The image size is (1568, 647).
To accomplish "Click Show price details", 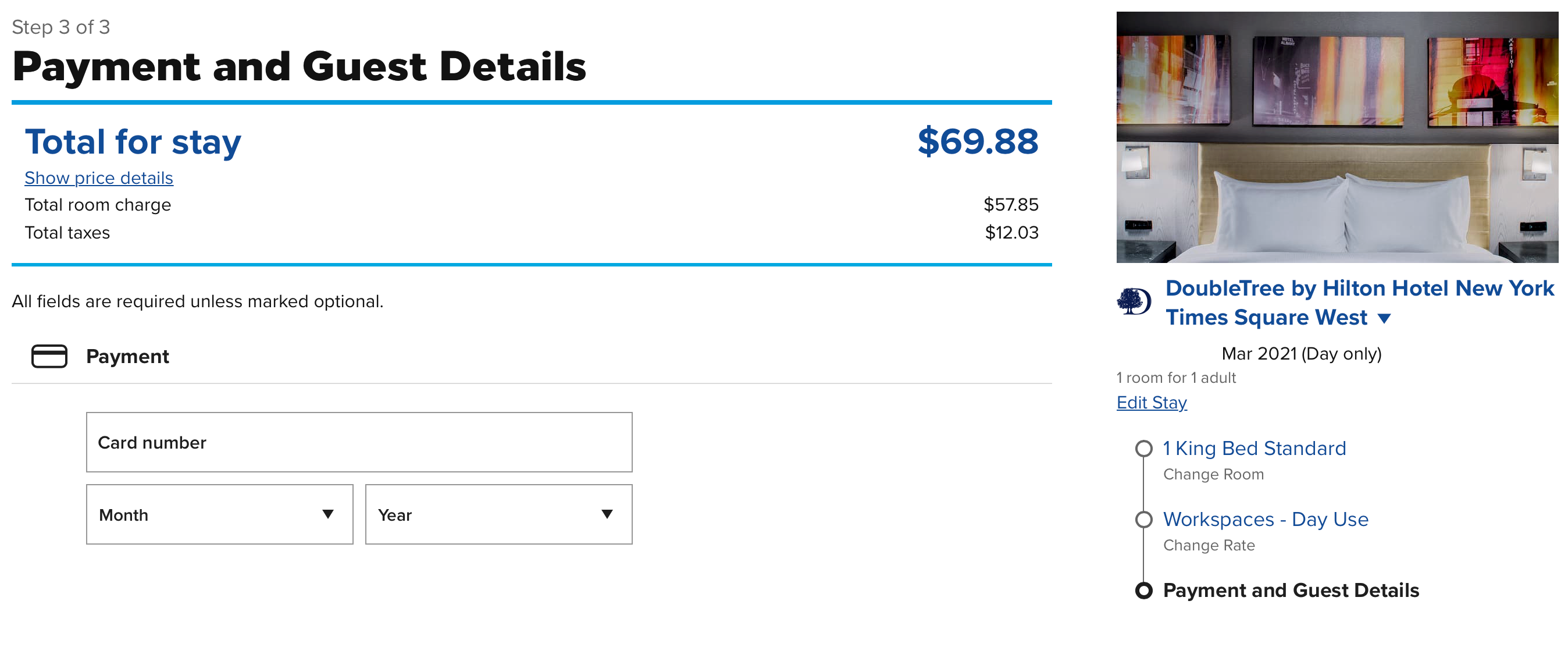I will [98, 177].
